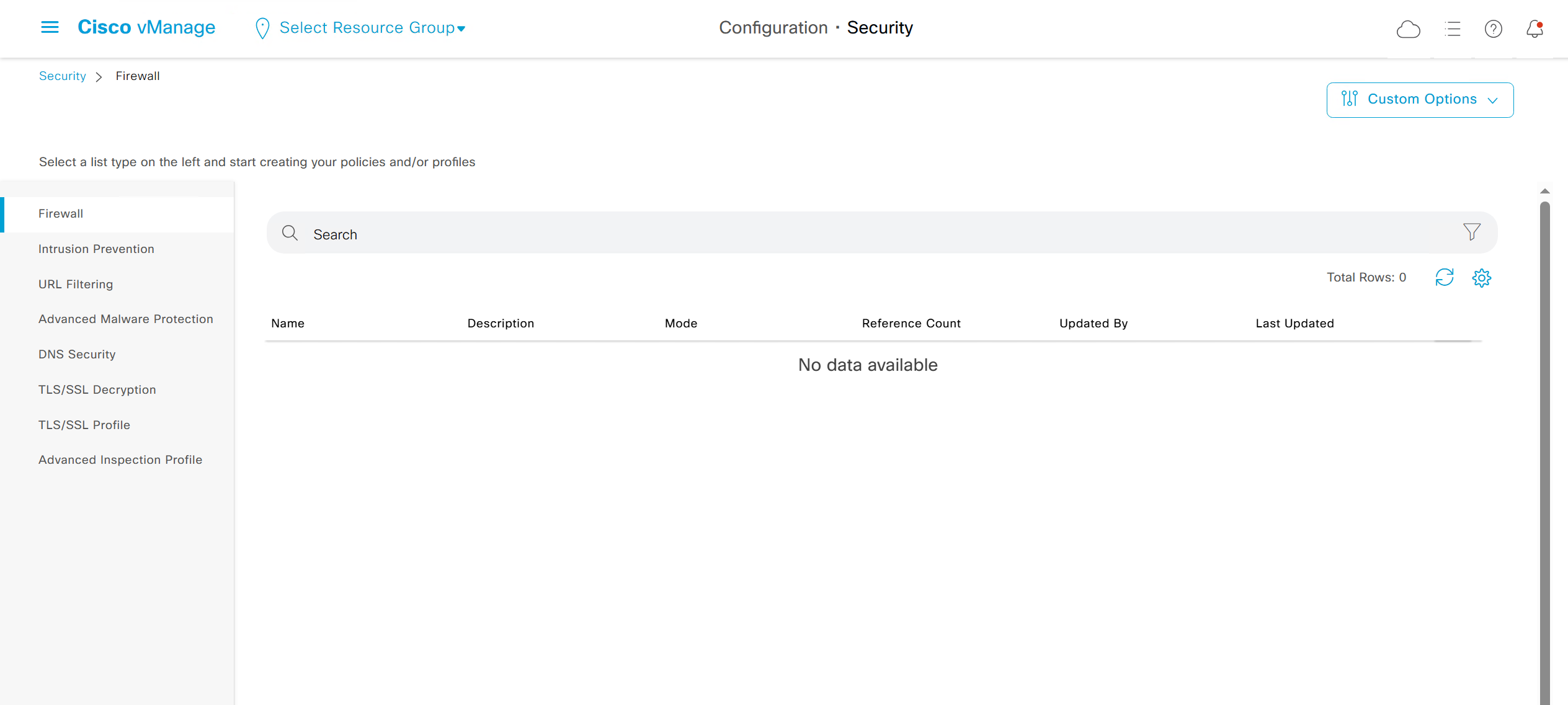
Task: Refresh the firewall policy table
Action: tap(1444, 278)
